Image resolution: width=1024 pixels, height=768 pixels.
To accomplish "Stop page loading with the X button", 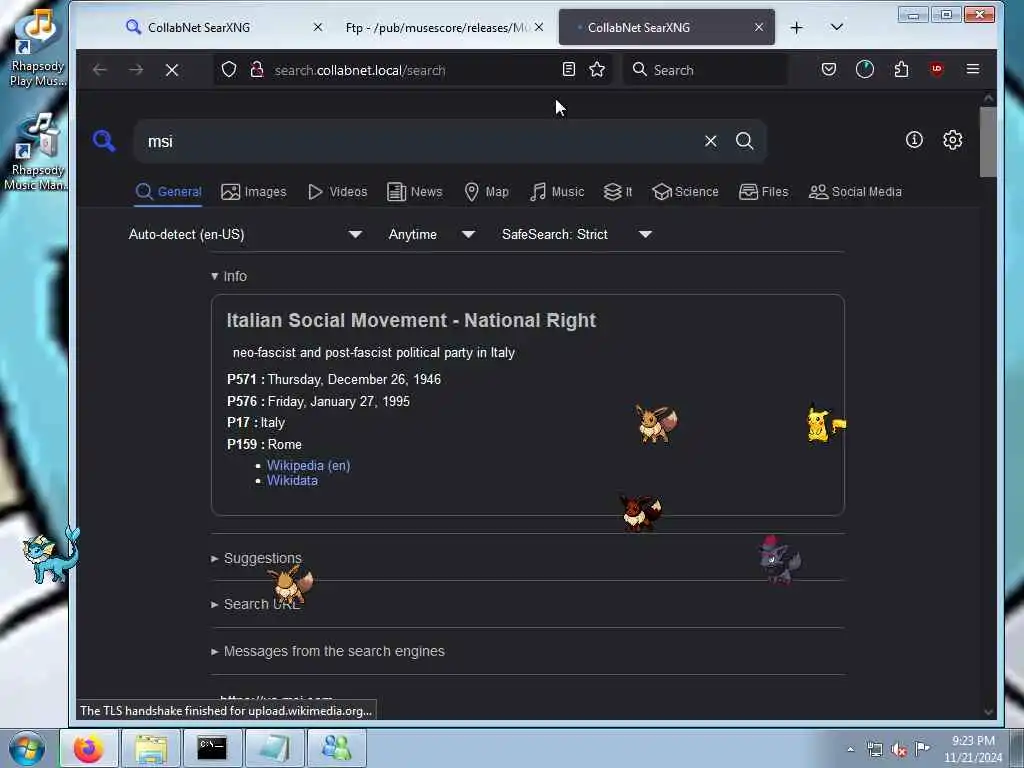I will 172,70.
